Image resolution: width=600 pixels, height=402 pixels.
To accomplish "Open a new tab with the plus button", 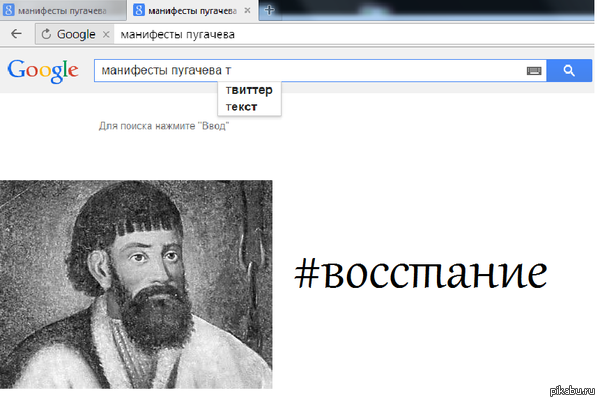I will pyautogui.click(x=269, y=10).
